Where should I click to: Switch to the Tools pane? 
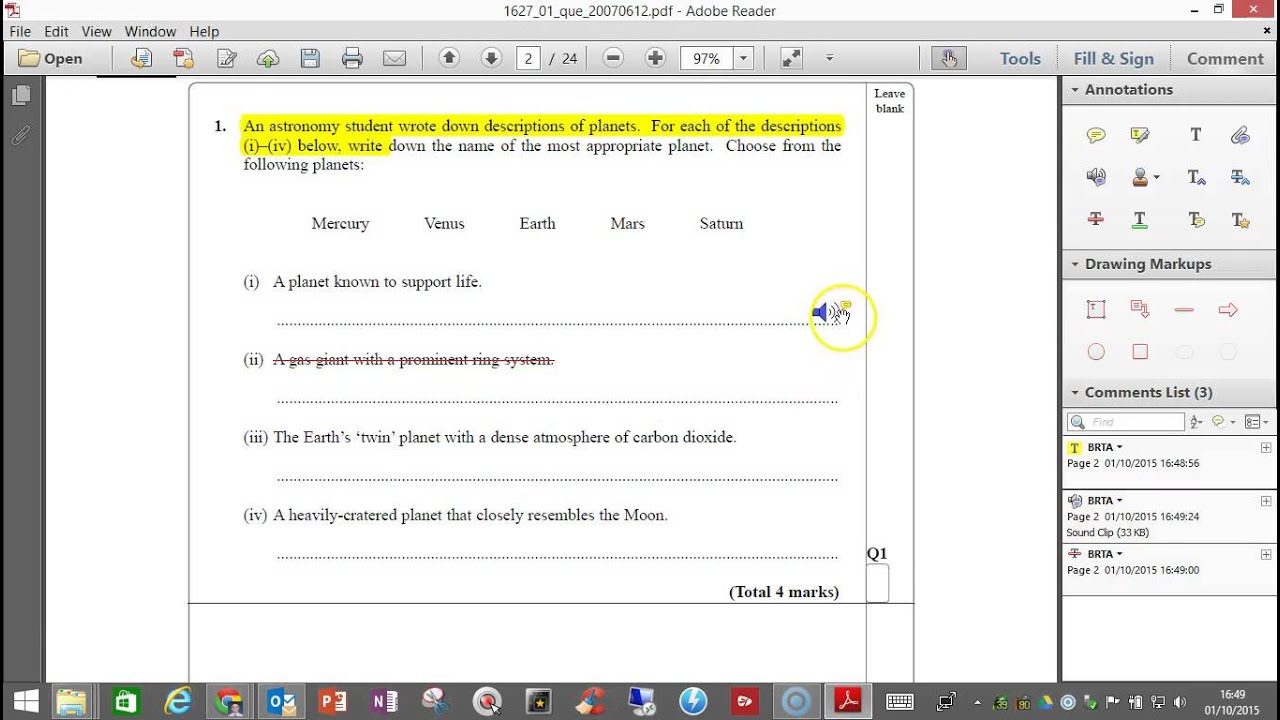pyautogui.click(x=1020, y=58)
